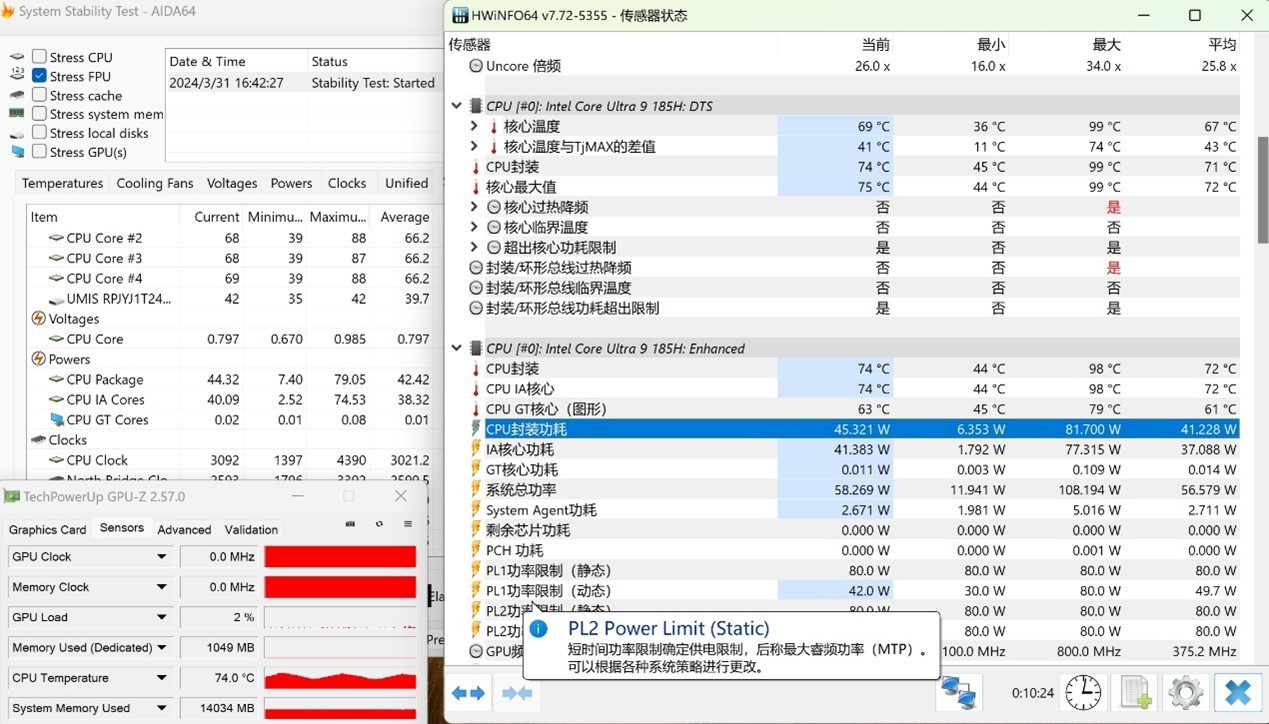Click the CPU Core #2 row
Image resolution: width=1269 pixels, height=724 pixels.
pos(230,238)
